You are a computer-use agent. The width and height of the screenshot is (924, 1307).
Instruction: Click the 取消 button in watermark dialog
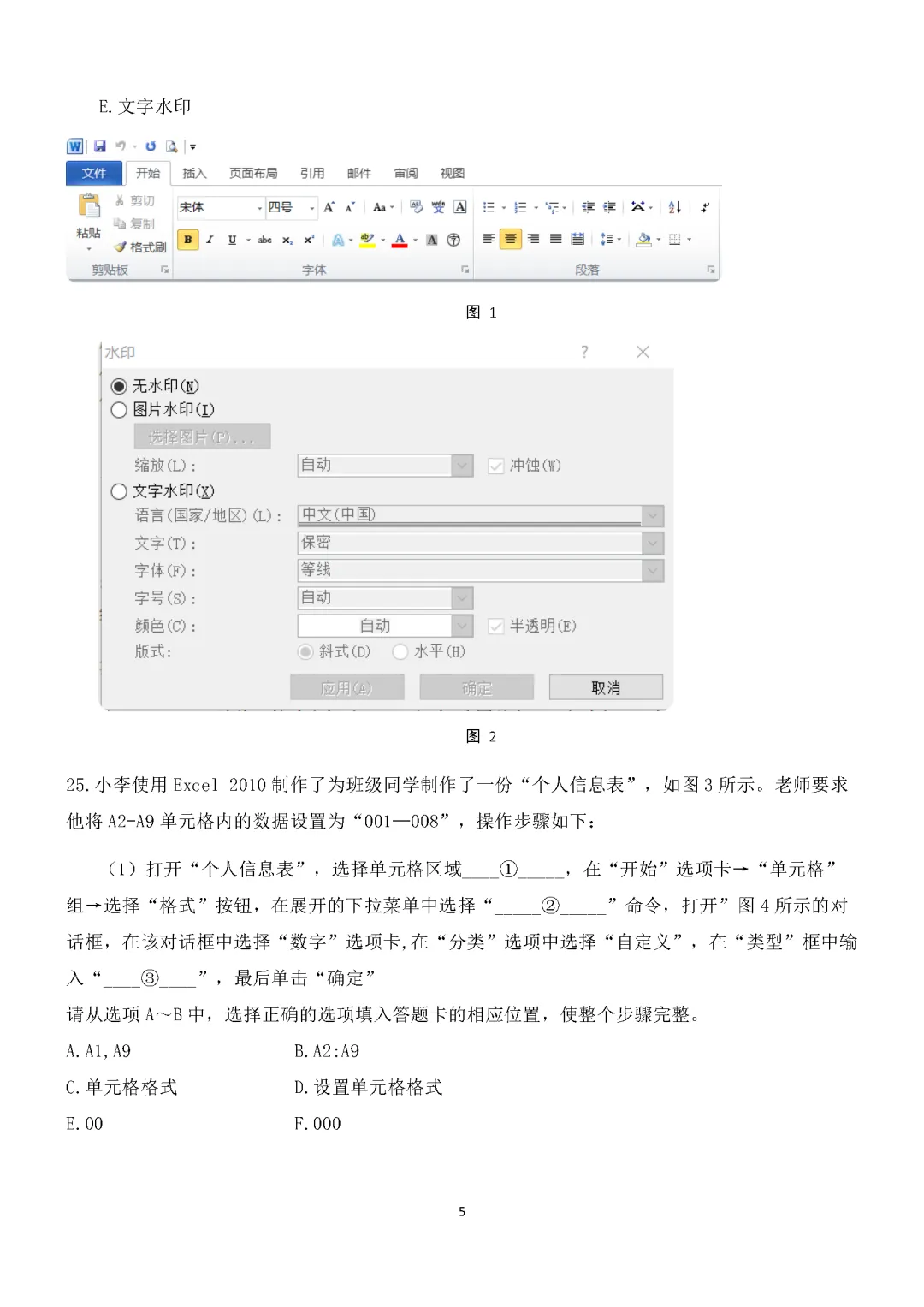606,686
